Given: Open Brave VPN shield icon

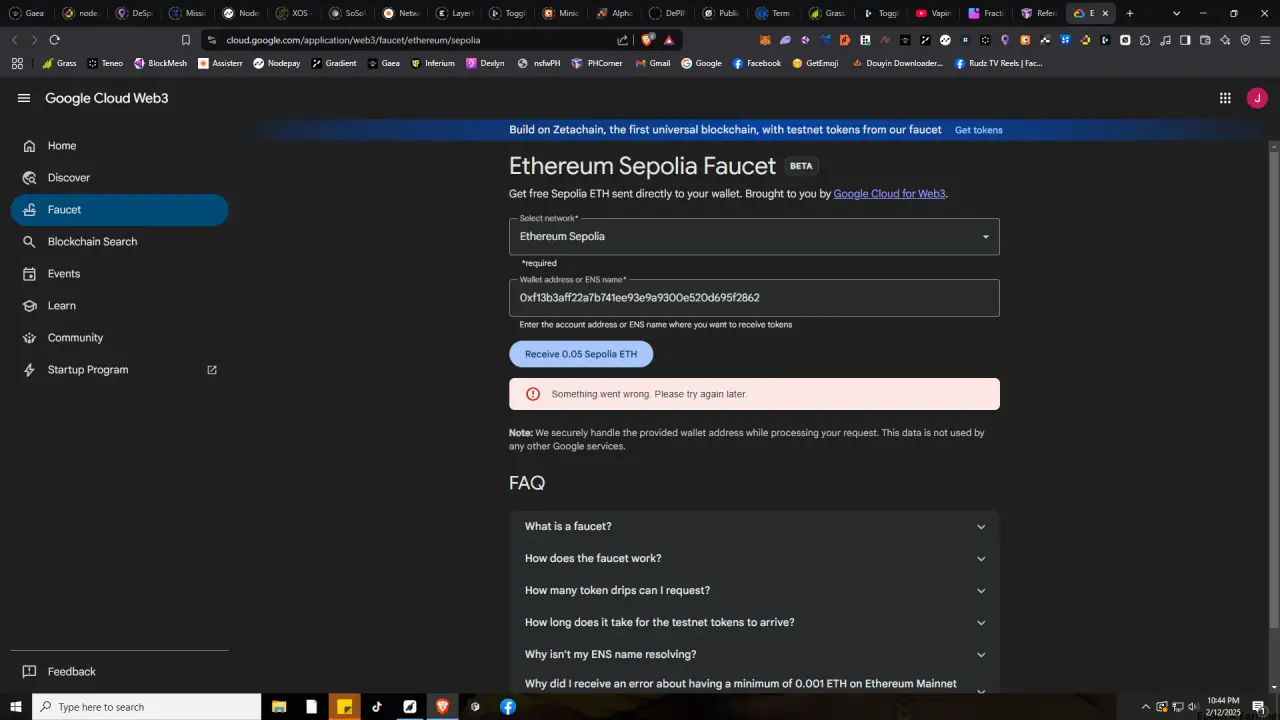Looking at the screenshot, I should pyautogui.click(x=1245, y=40).
